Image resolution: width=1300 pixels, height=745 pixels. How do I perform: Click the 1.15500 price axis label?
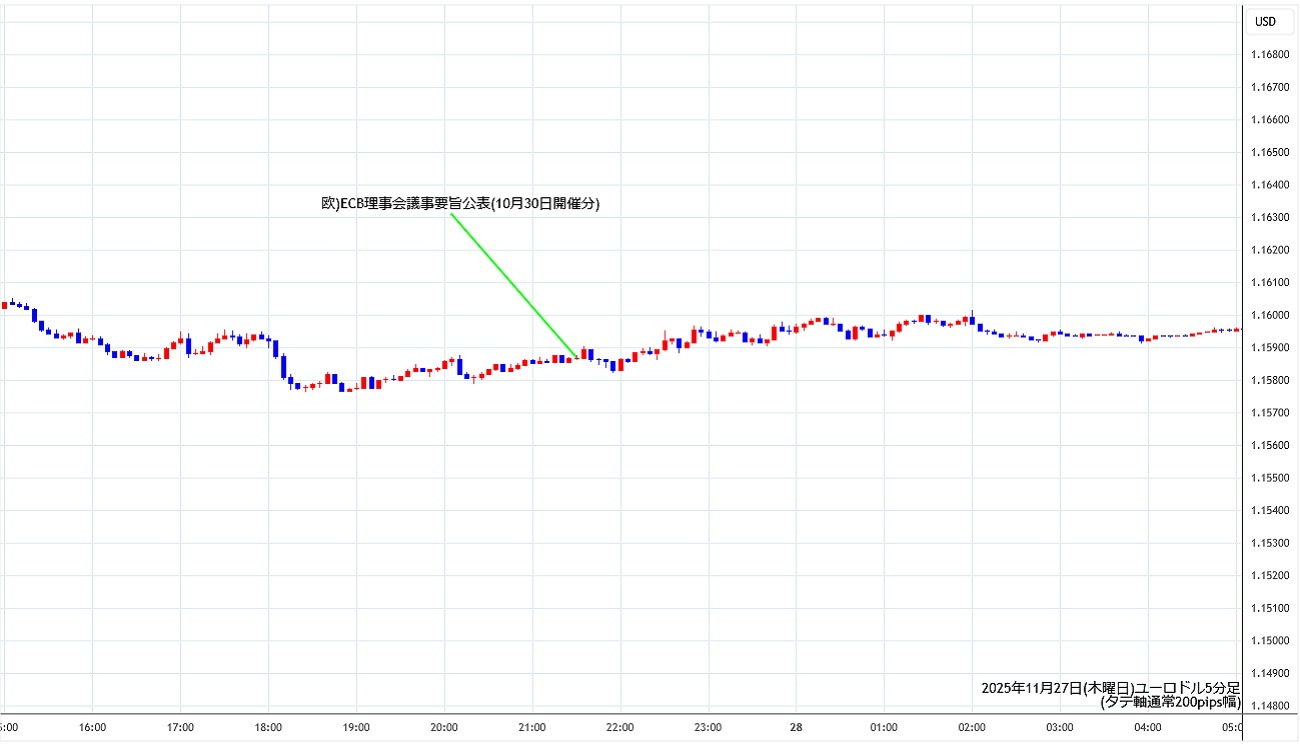pyautogui.click(x=1269, y=478)
